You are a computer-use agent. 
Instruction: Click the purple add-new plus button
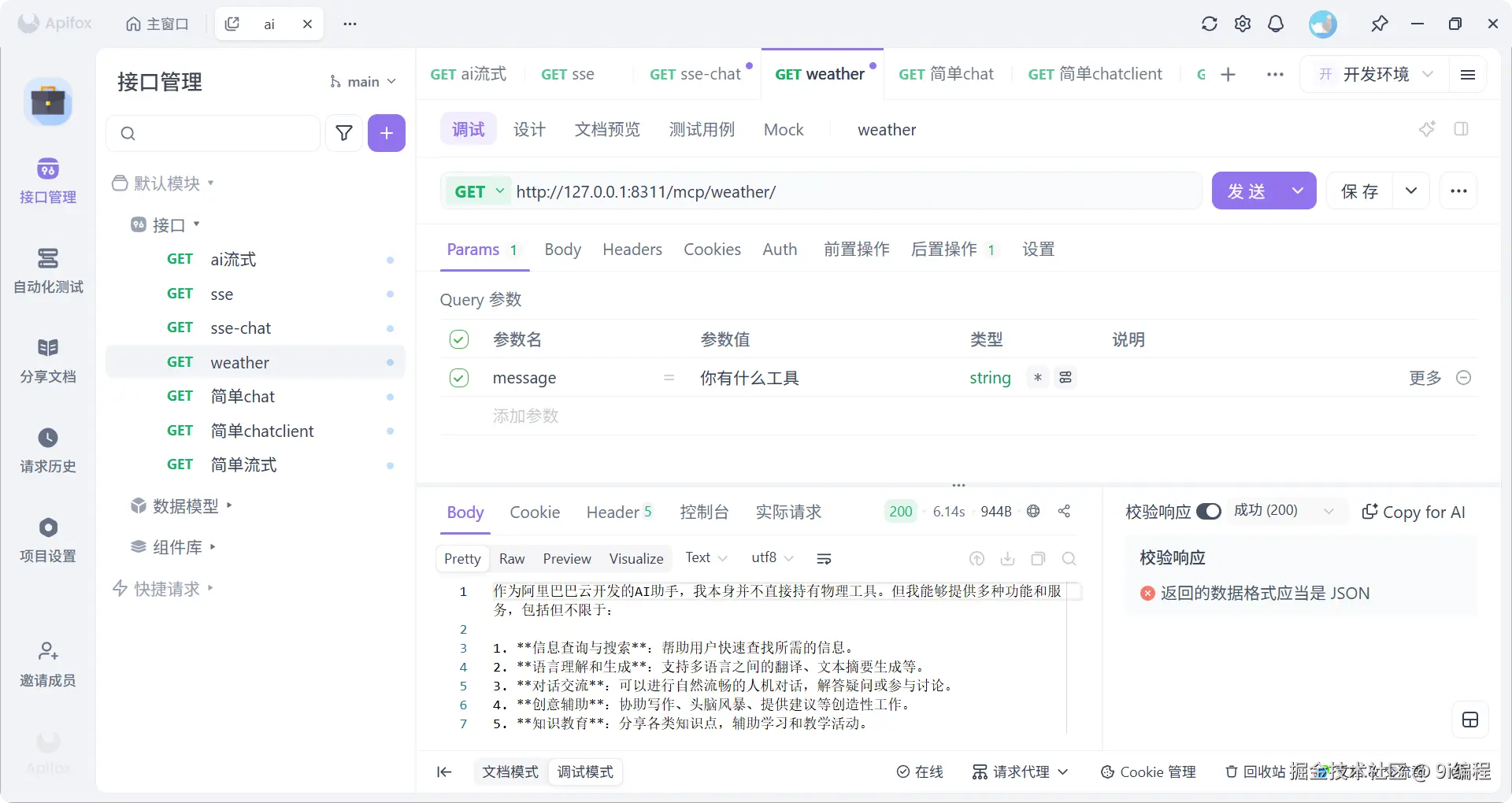387,133
